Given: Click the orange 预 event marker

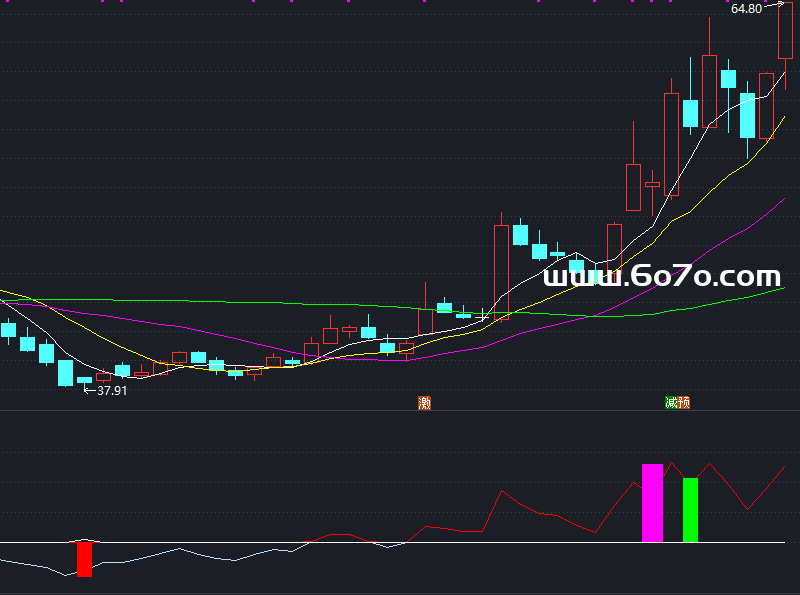Looking at the screenshot, I should pos(683,403).
